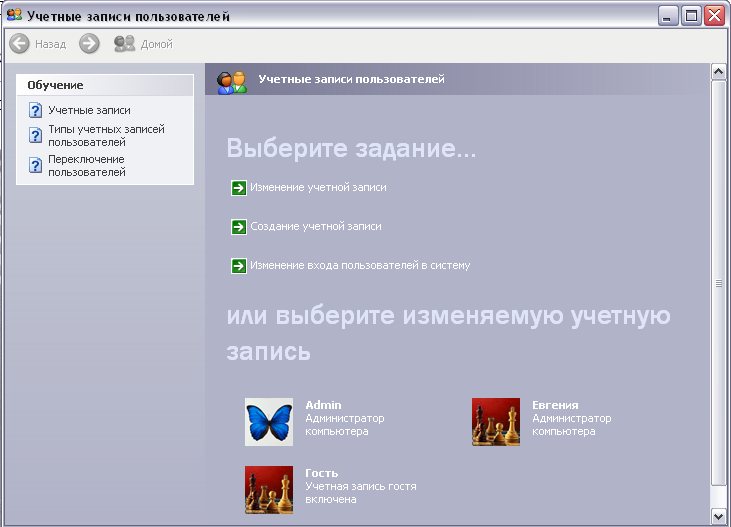The image size is (731, 527).
Task: Open Изменение входа пользователей в систему
Action: [360, 265]
